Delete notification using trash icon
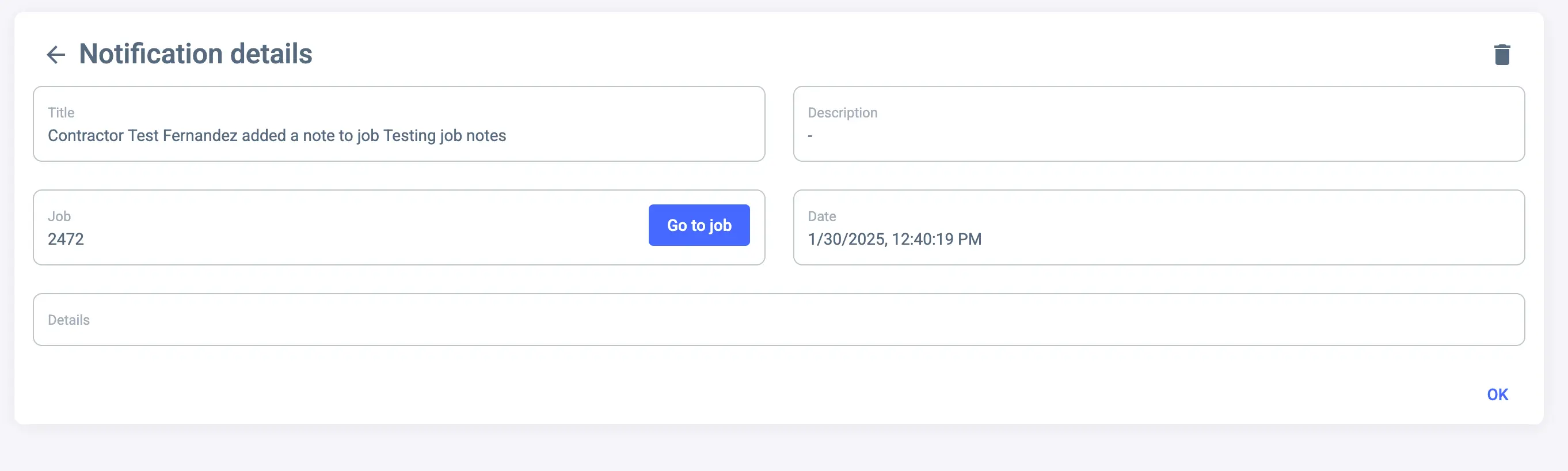1568x471 pixels. click(1502, 55)
